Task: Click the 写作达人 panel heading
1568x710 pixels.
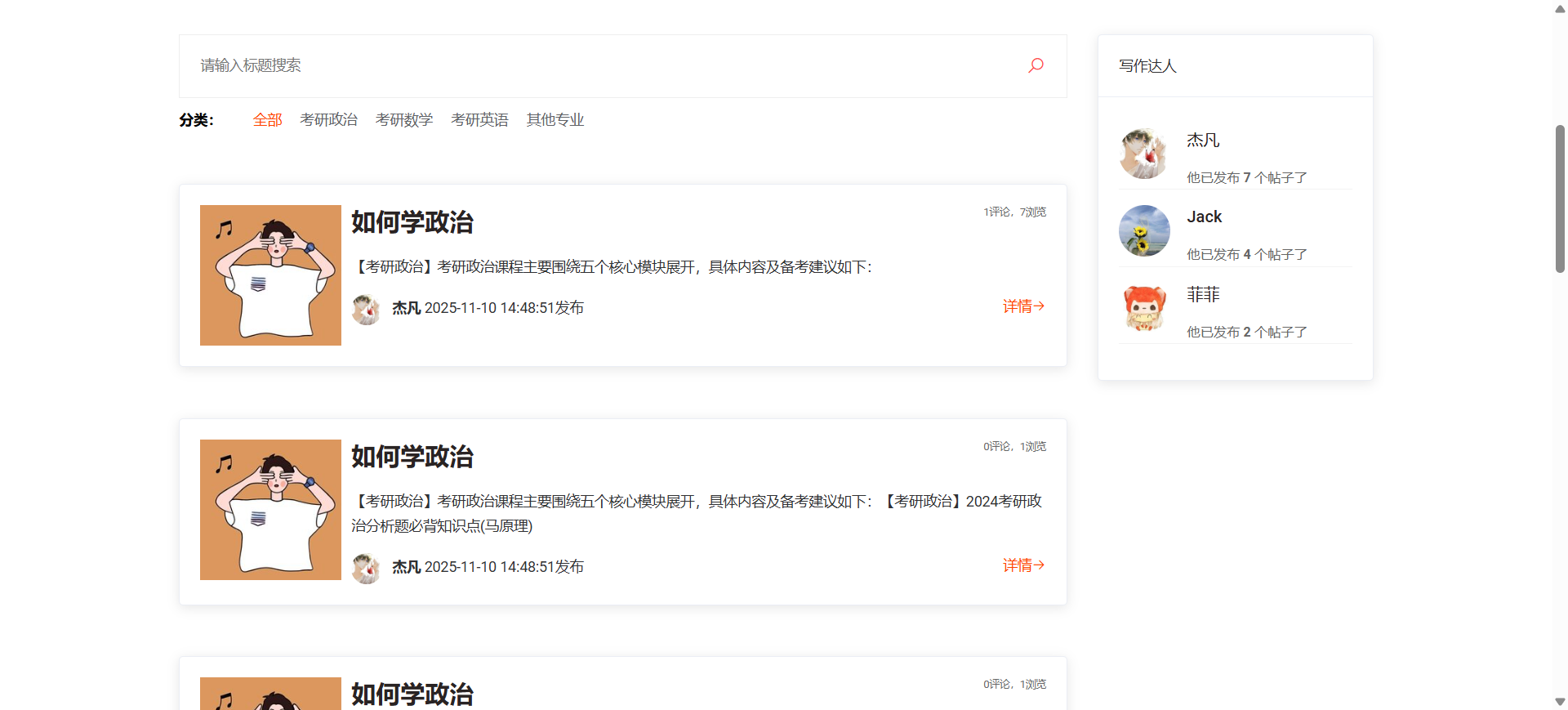Action: point(1147,66)
